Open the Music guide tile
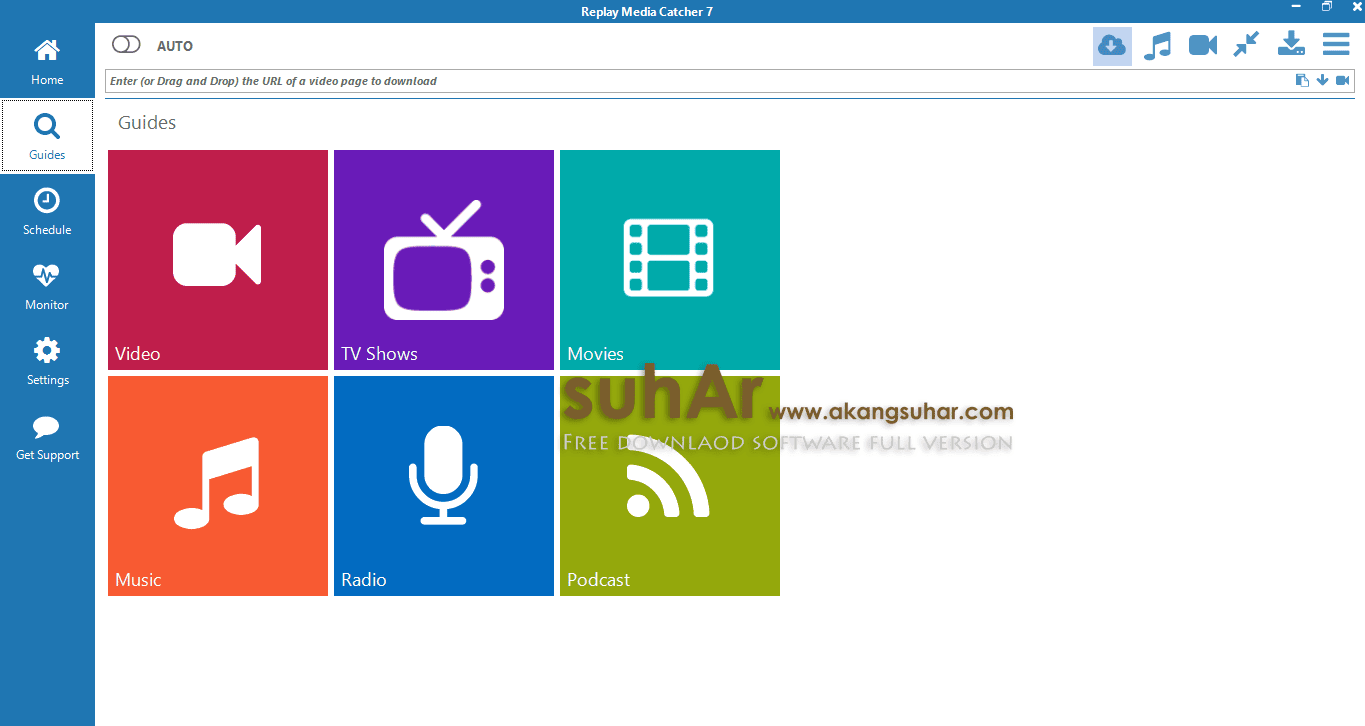1365x726 pixels. tap(218, 486)
